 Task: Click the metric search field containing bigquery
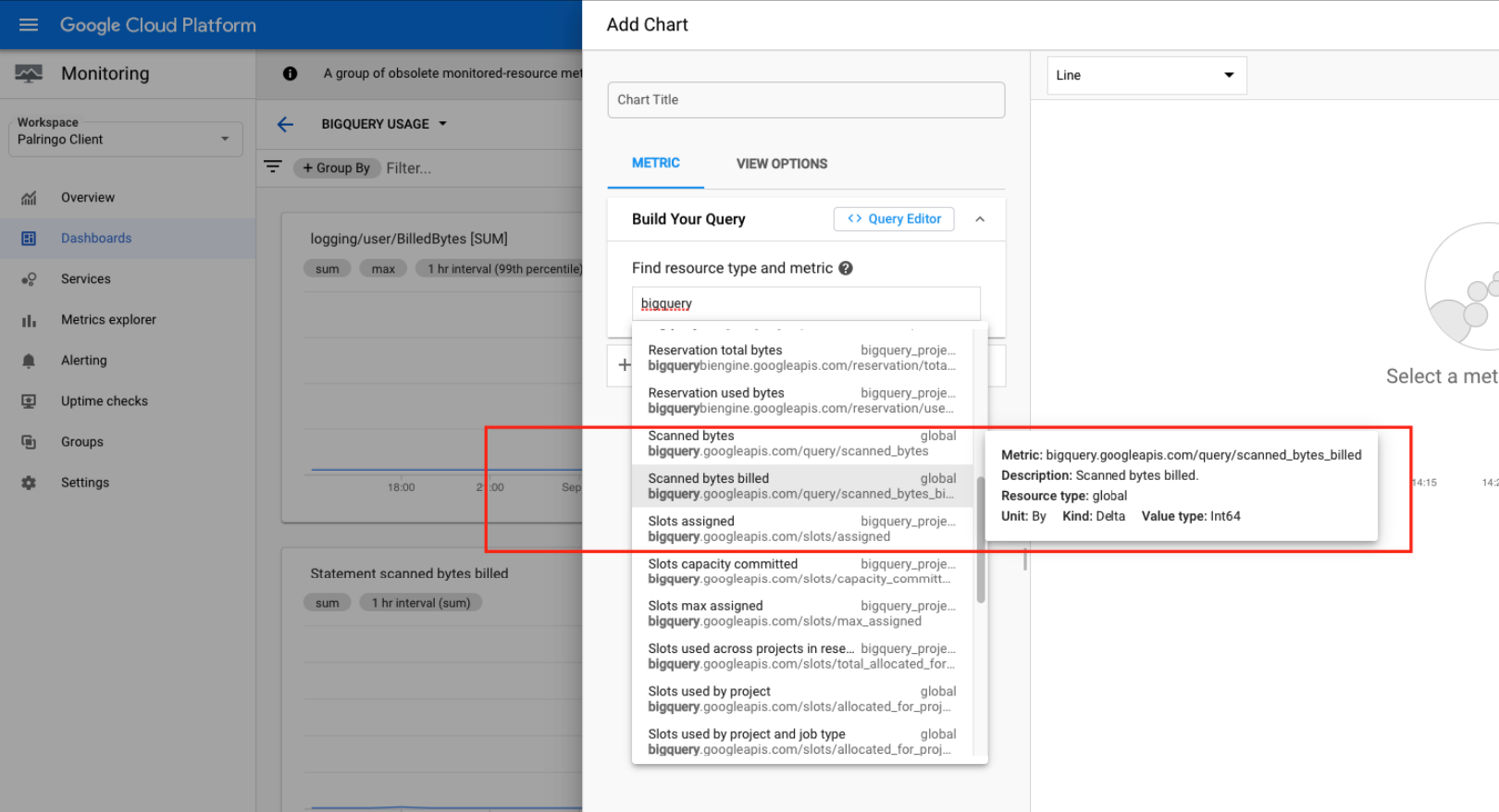pos(806,303)
